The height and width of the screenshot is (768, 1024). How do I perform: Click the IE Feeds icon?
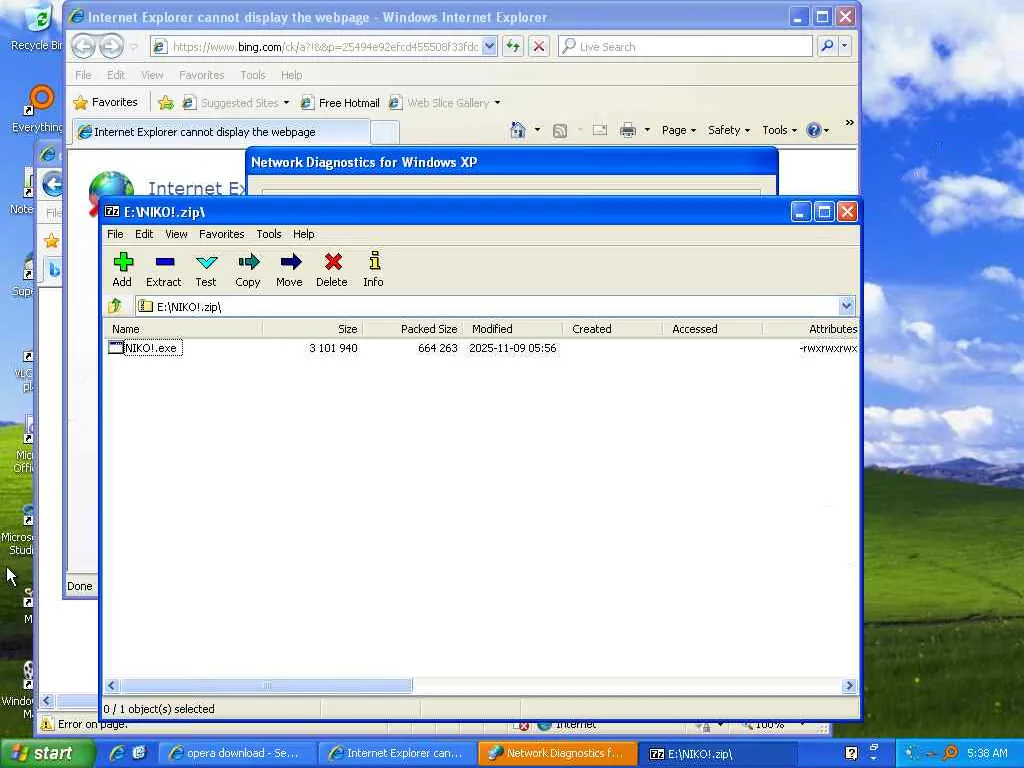click(x=560, y=131)
